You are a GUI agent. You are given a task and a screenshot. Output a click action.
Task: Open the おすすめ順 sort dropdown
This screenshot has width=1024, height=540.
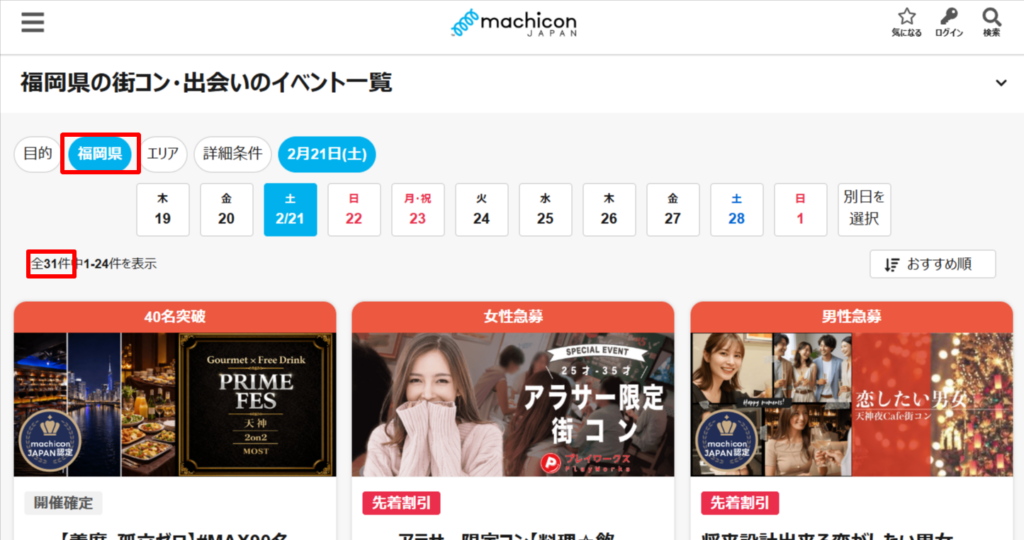point(932,264)
